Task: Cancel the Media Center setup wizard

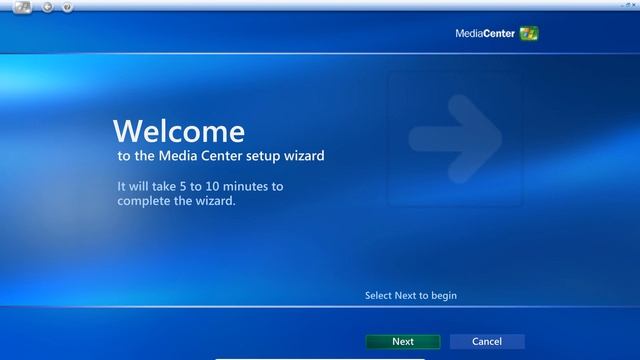Action: point(487,342)
